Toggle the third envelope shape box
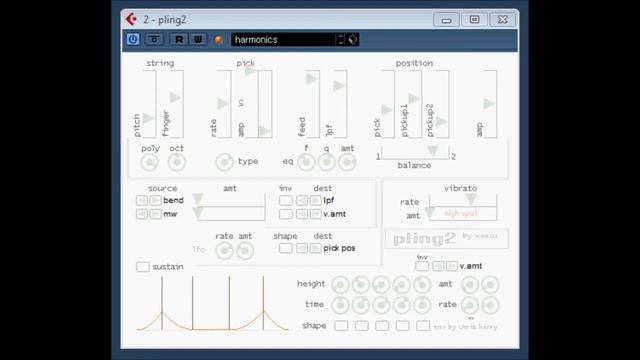This screenshot has height=360, width=640. (382, 325)
